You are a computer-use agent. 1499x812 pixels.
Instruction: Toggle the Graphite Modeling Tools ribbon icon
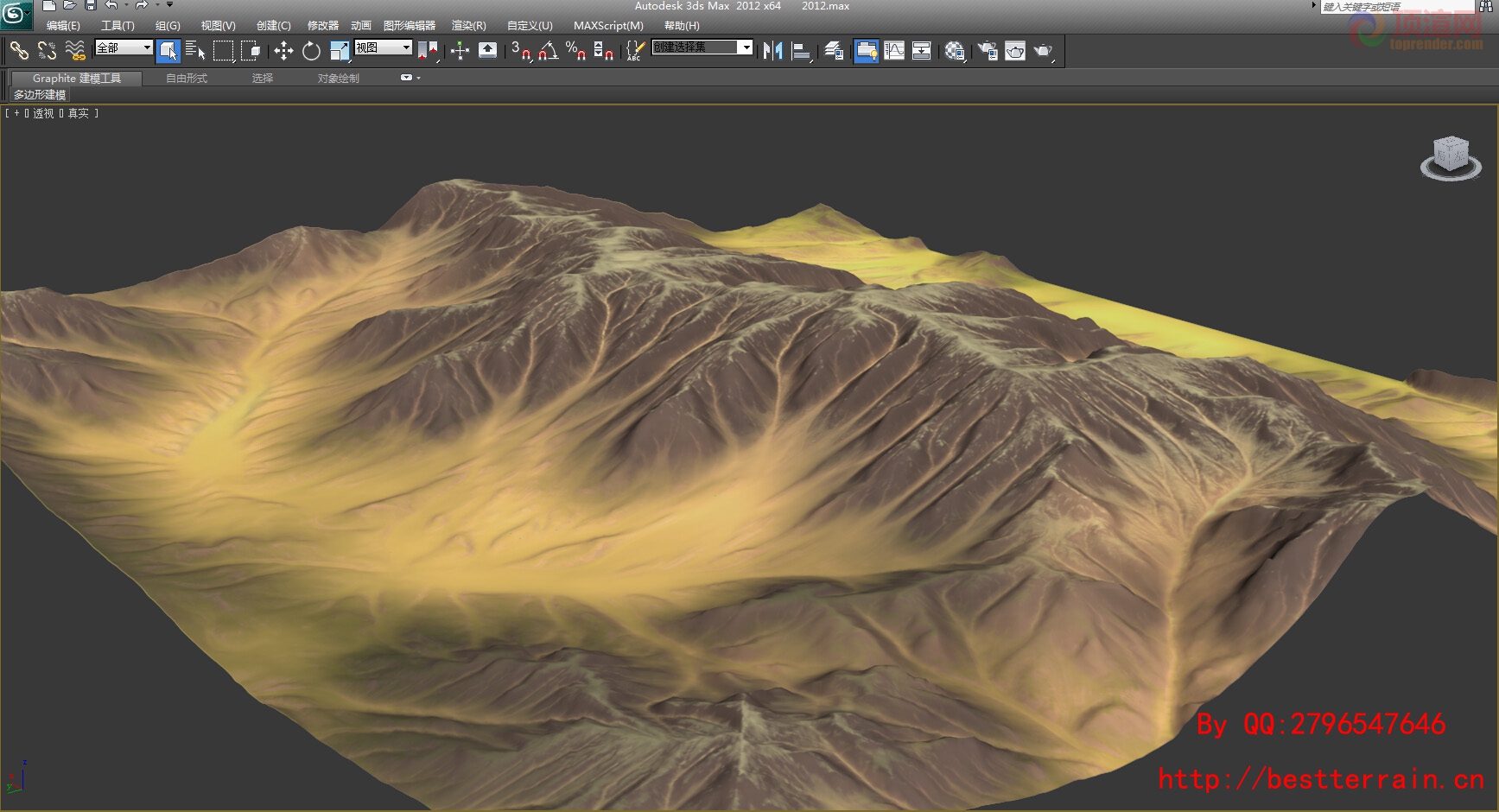click(x=866, y=51)
